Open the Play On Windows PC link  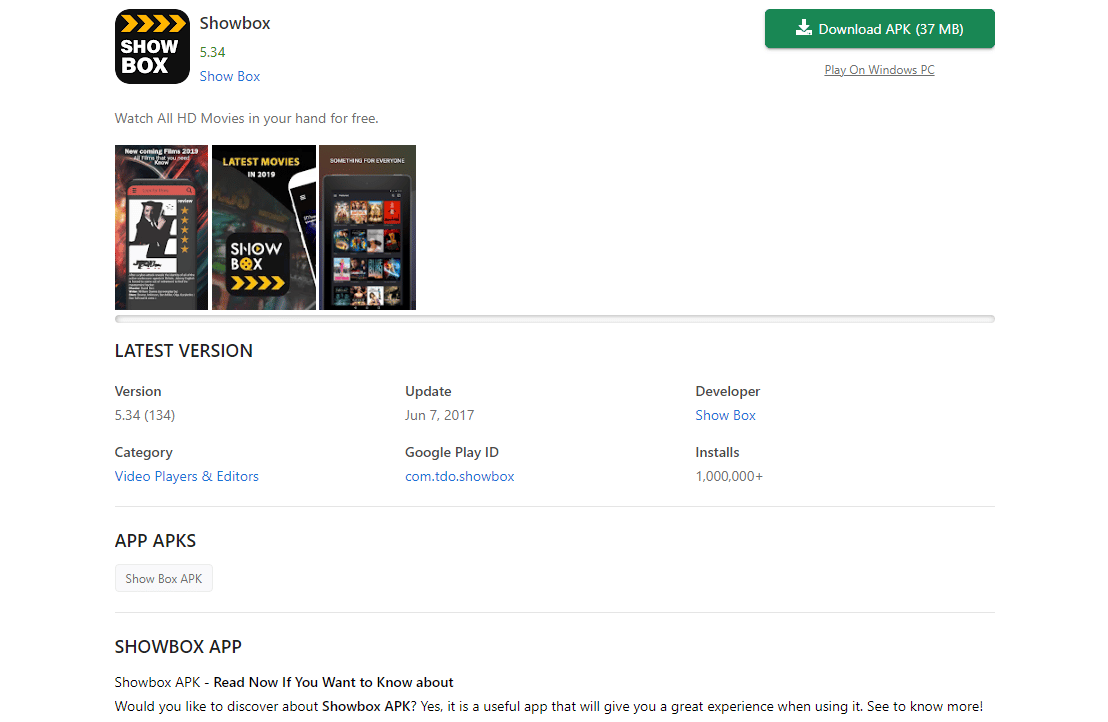click(x=879, y=70)
